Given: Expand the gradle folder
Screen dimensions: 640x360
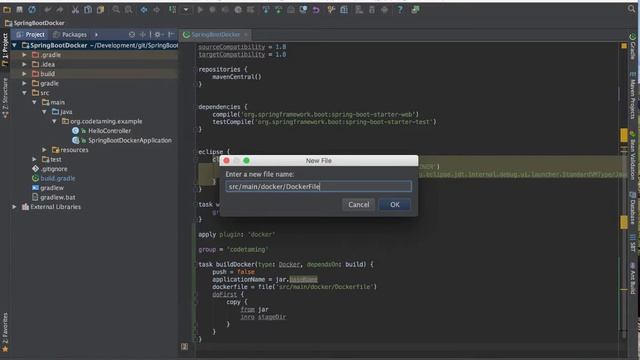Looking at the screenshot, I should (x=24, y=83).
